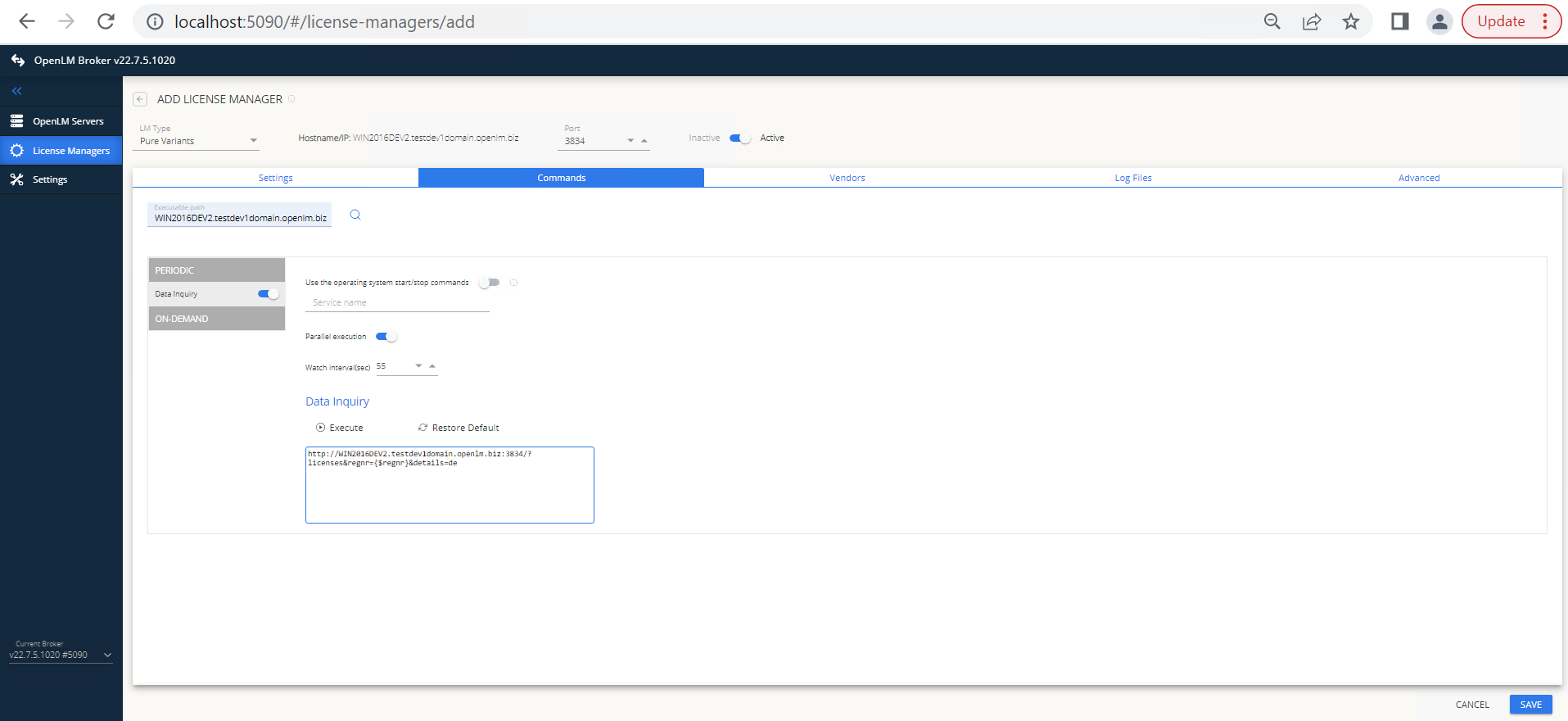Enable operating system start/stop commands
The height and width of the screenshot is (721, 1568).
[x=490, y=283]
